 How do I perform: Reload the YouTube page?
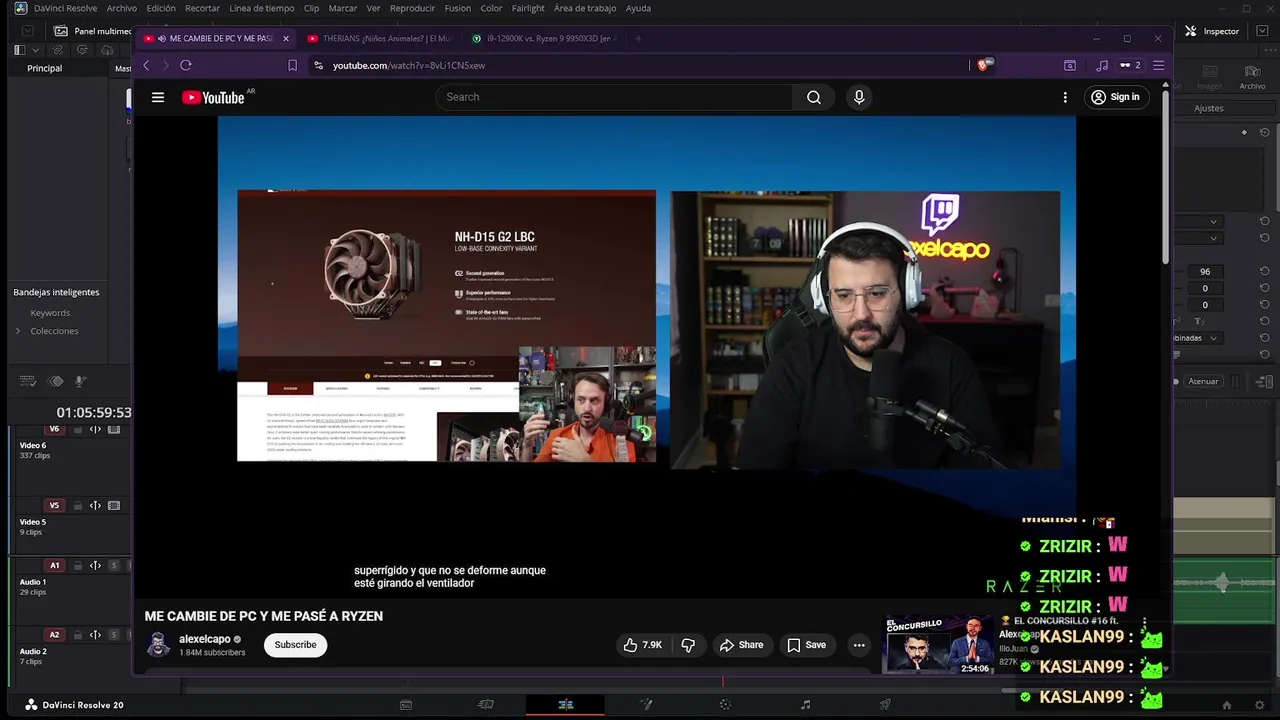tap(185, 65)
